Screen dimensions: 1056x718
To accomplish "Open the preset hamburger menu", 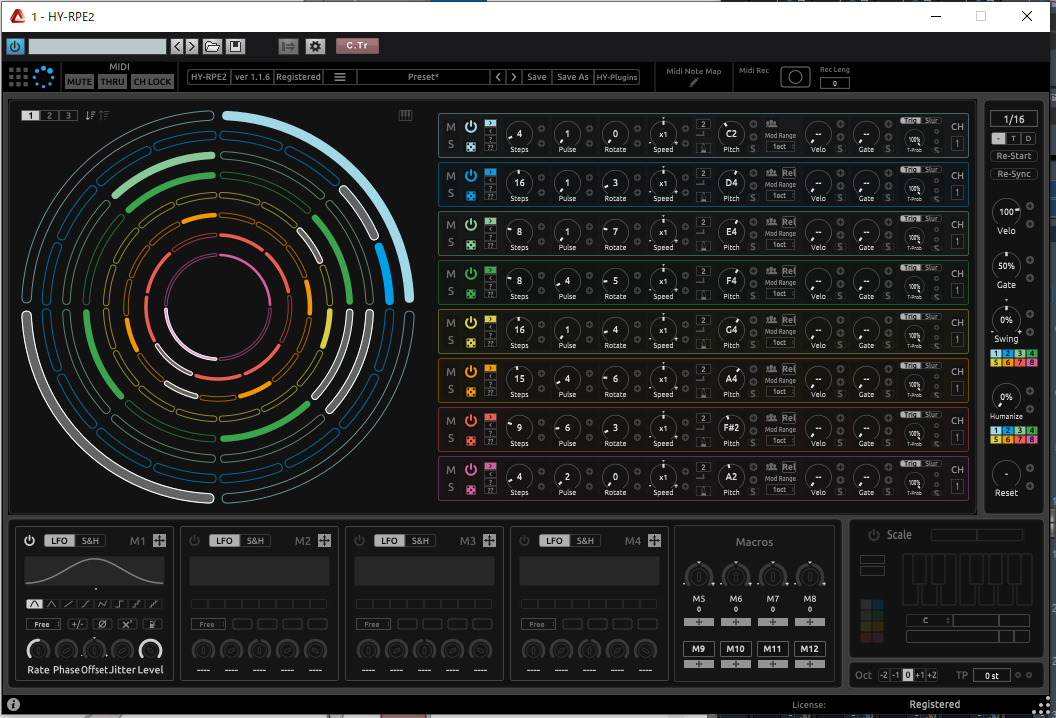I will click(x=340, y=77).
